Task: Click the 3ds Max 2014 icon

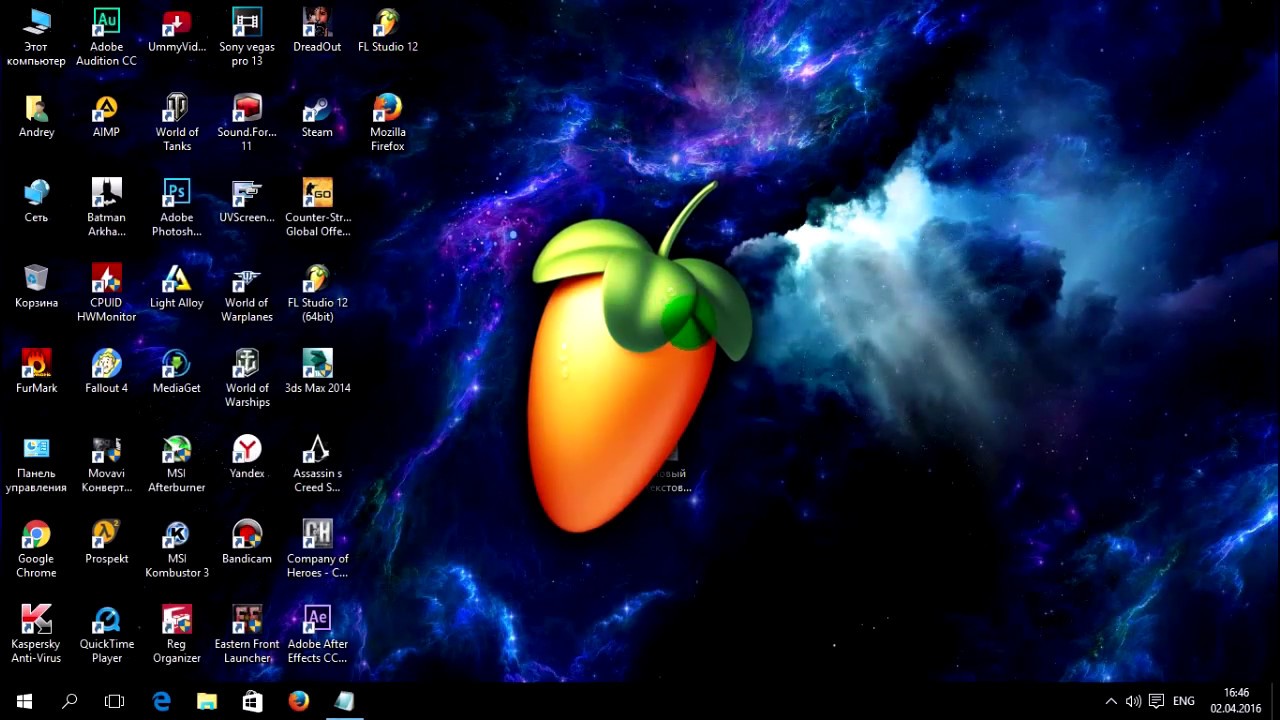Action: click(317, 371)
